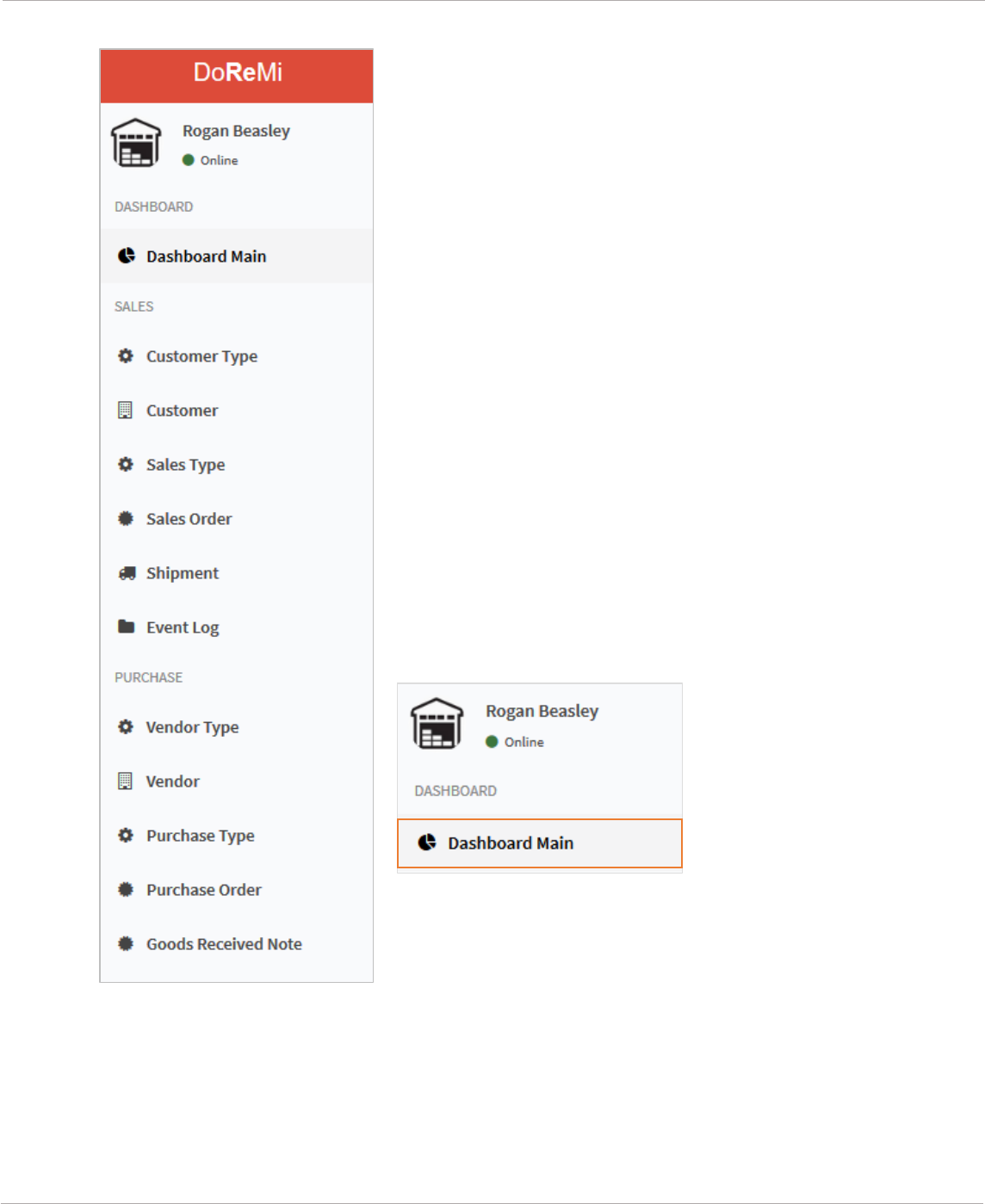Click the Shipment label in the sidebar
Image resolution: width=985 pixels, height=1204 pixels.
(x=183, y=573)
